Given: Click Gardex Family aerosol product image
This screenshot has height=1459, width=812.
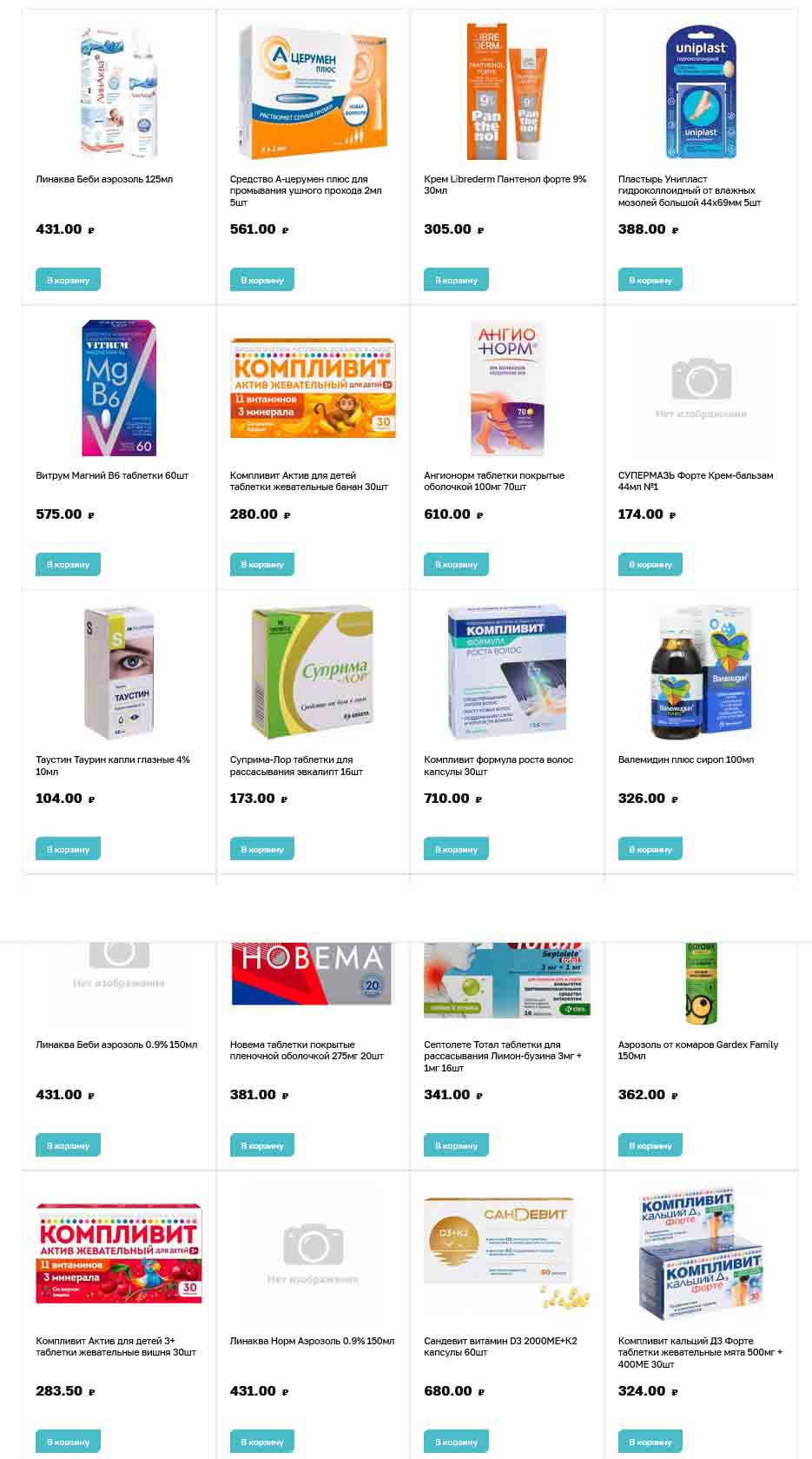Looking at the screenshot, I should [x=702, y=984].
